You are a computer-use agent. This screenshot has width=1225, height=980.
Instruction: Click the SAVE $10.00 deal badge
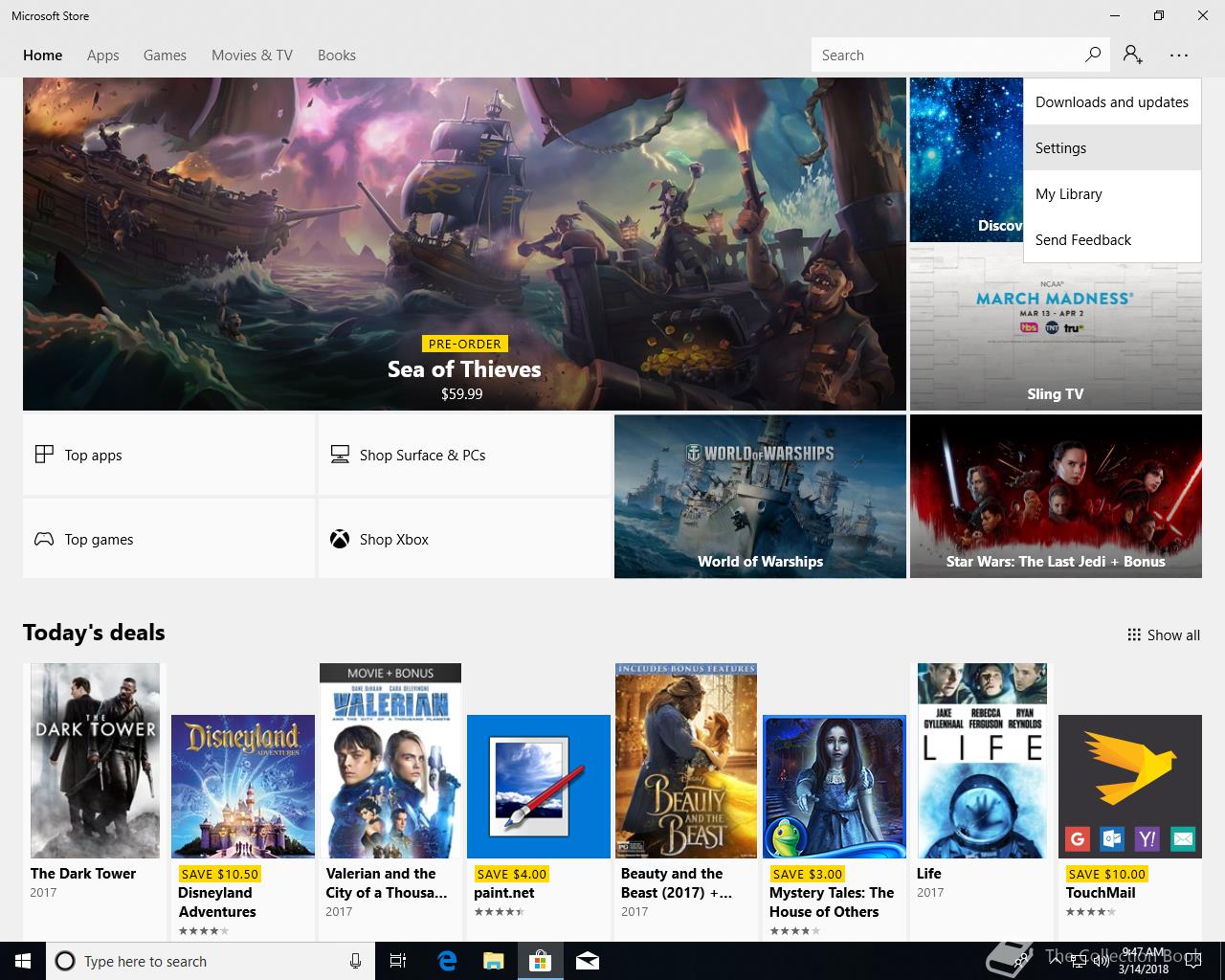[x=1106, y=874]
